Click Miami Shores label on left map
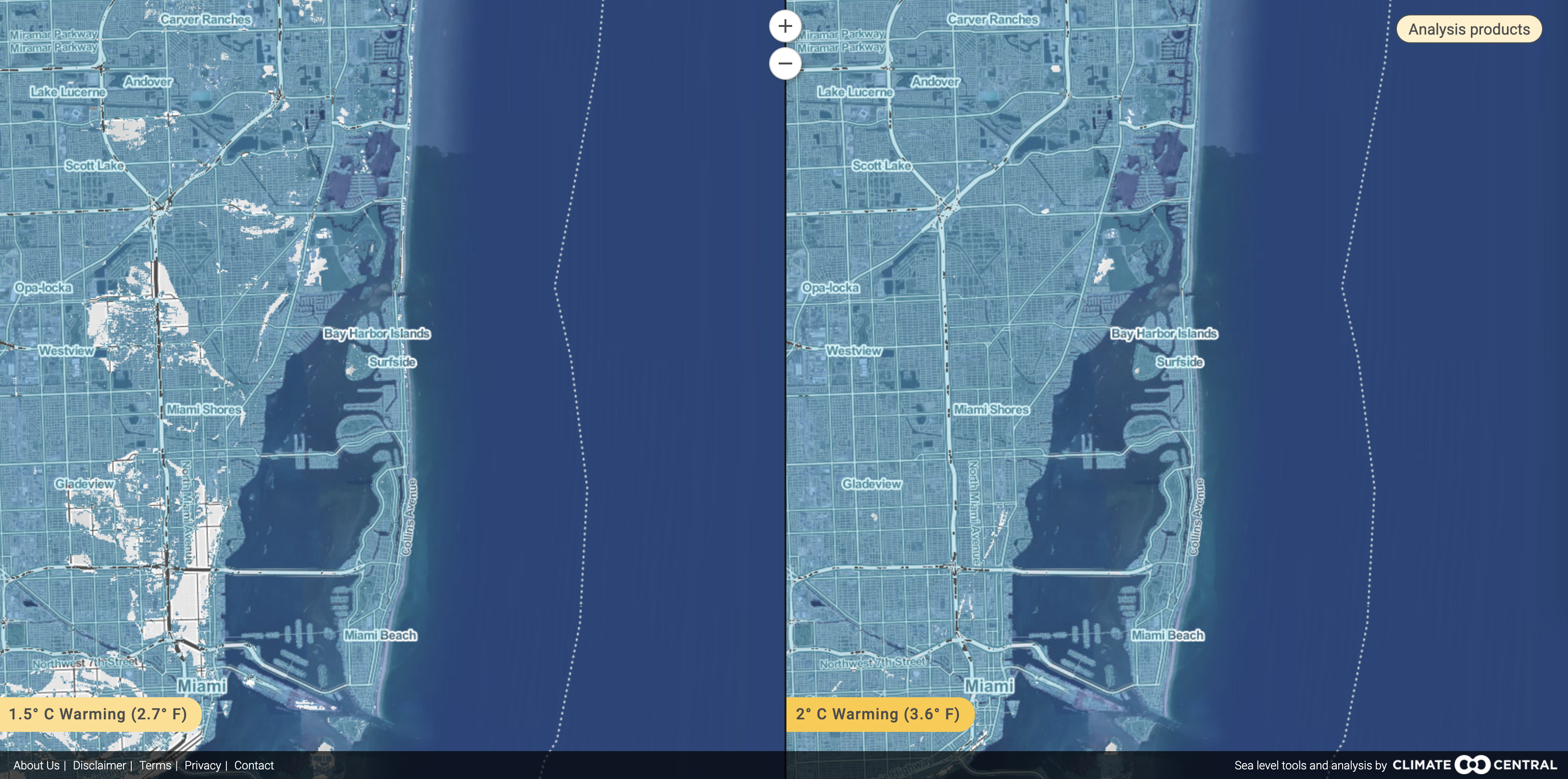This screenshot has width=1568, height=779. 204,409
